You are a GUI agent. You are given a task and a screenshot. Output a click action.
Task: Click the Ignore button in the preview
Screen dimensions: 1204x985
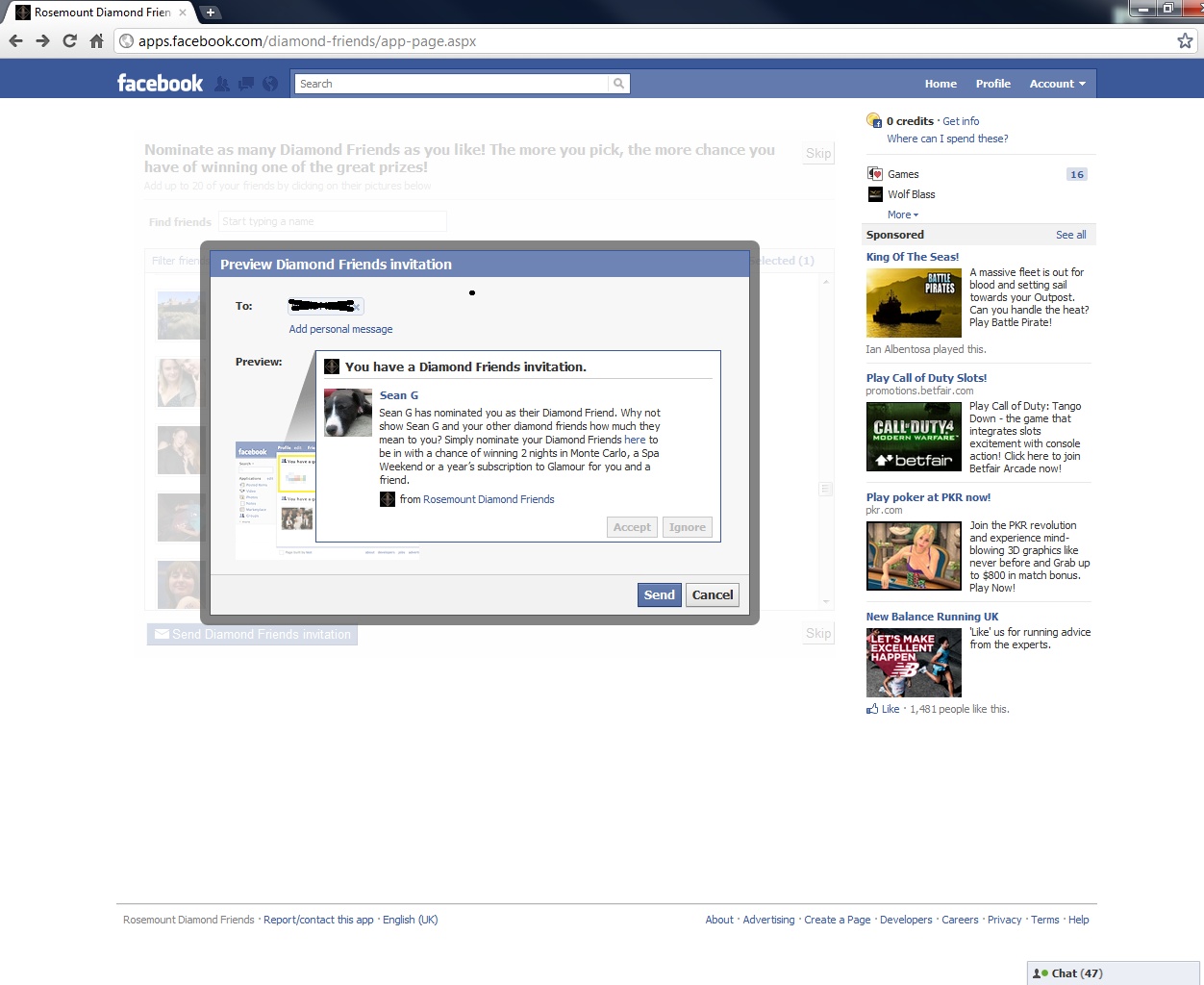click(688, 527)
